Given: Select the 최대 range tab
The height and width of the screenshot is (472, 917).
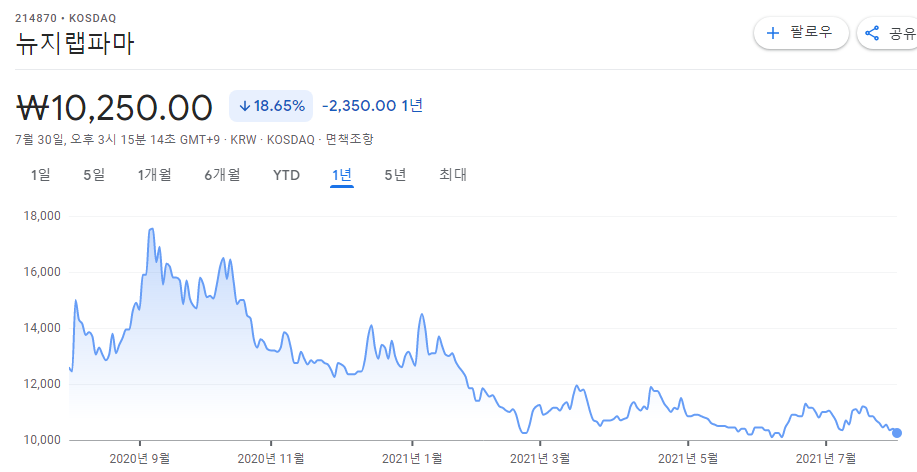Looking at the screenshot, I should coord(453,175).
